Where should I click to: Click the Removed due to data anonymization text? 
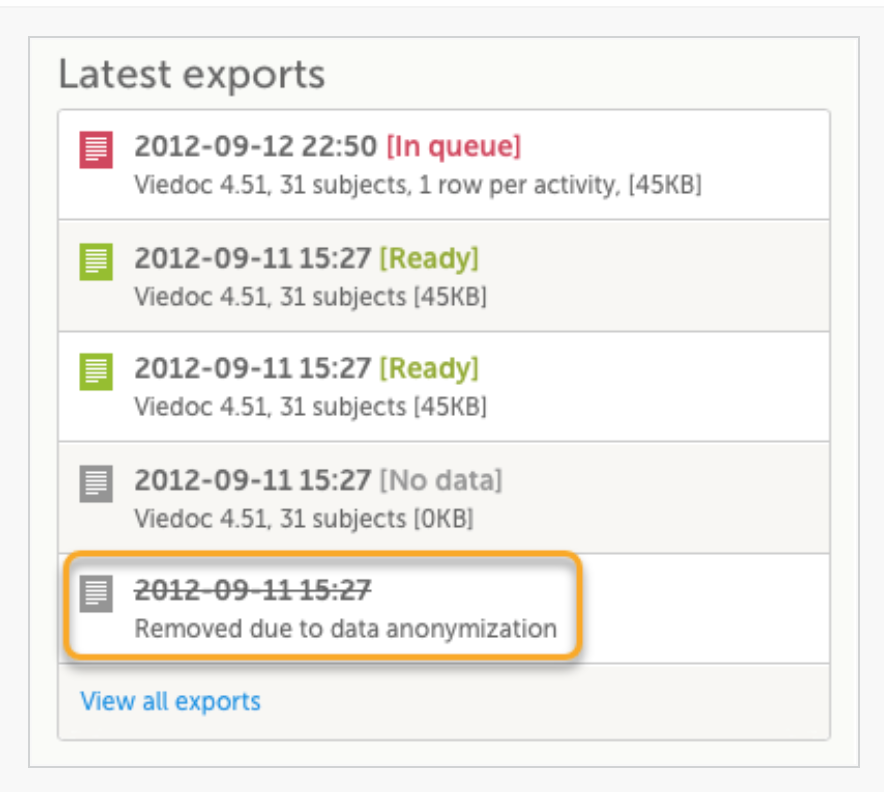pyautogui.click(x=345, y=629)
